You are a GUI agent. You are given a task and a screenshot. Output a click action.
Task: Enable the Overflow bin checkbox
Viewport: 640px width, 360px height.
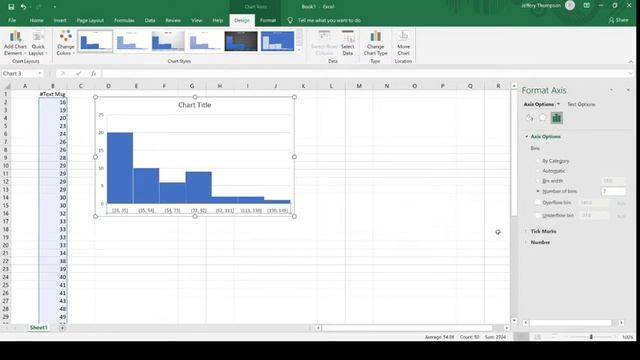(538, 202)
